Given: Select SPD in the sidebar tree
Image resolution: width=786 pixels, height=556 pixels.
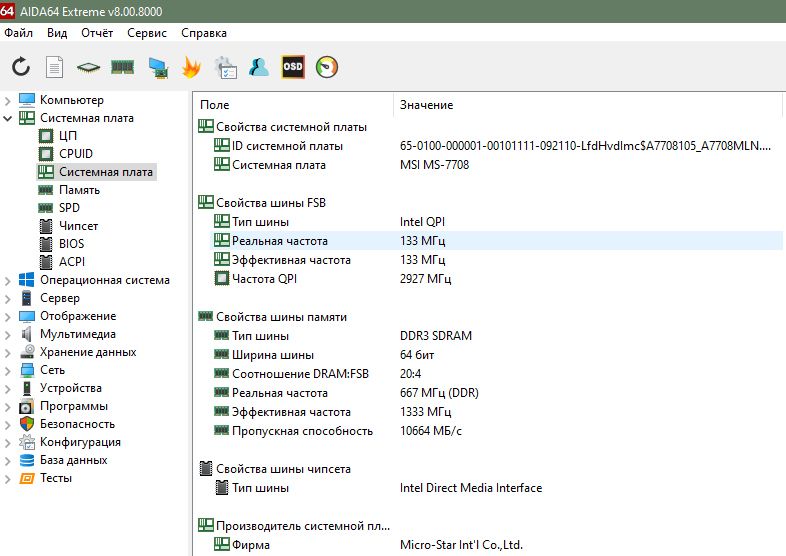Looking at the screenshot, I should pos(69,208).
